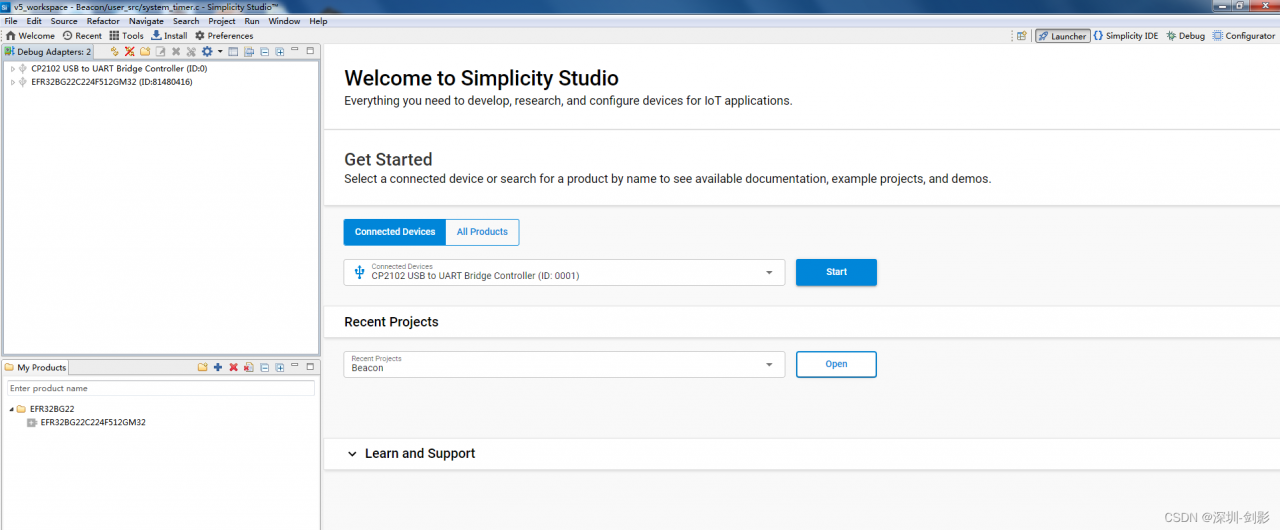Viewport: 1280px width, 530px height.
Task: Select the Connected Devices toggle
Action: 395,232
